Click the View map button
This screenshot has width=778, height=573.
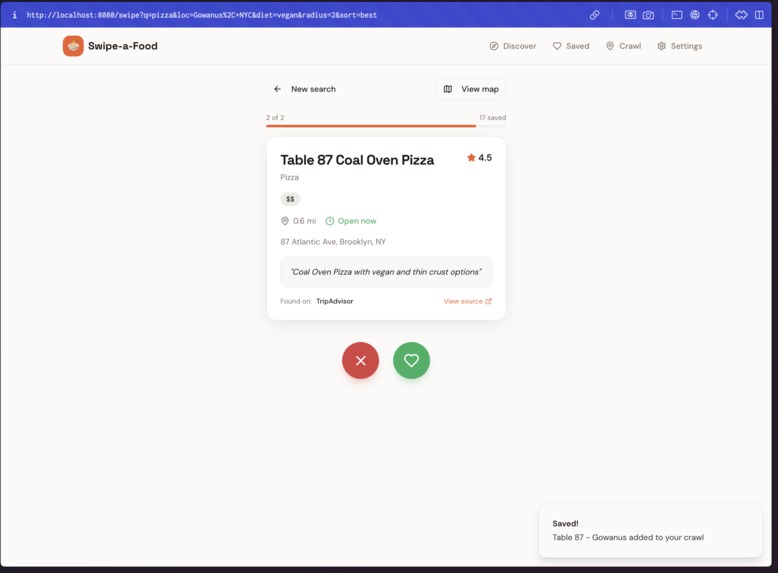point(471,89)
